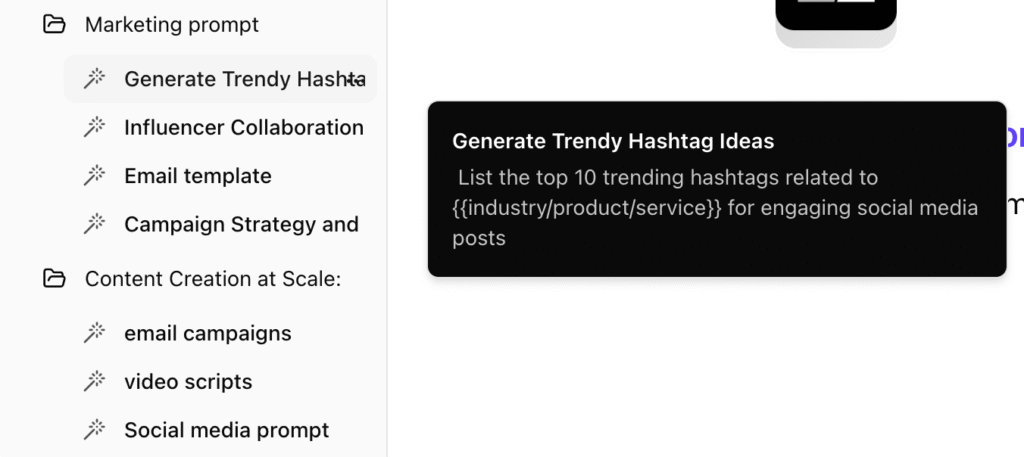Viewport: 1024px width, 457px height.
Task: Click the magic wand icon beside Generate Trendy Hashtag
Action: 95,79
